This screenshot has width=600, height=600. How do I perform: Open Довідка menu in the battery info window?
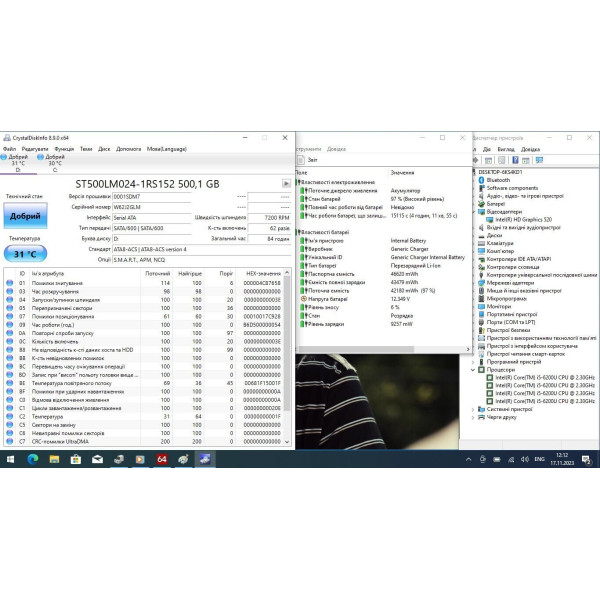coord(336,149)
